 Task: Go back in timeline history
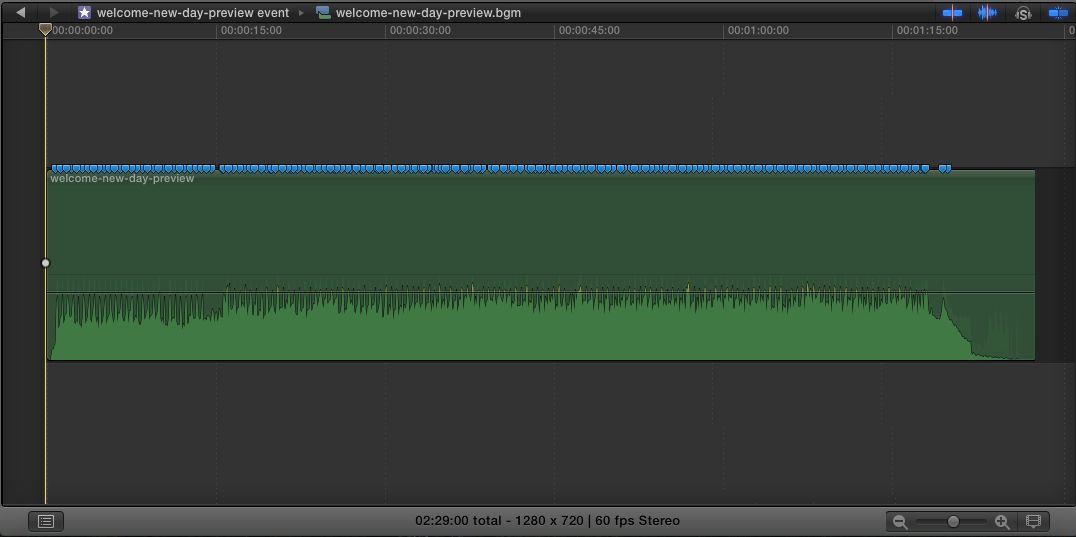click(x=21, y=12)
